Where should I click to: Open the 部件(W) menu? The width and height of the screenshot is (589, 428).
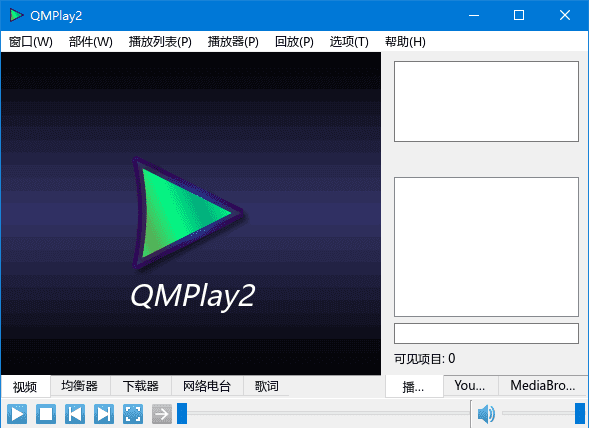pos(91,41)
